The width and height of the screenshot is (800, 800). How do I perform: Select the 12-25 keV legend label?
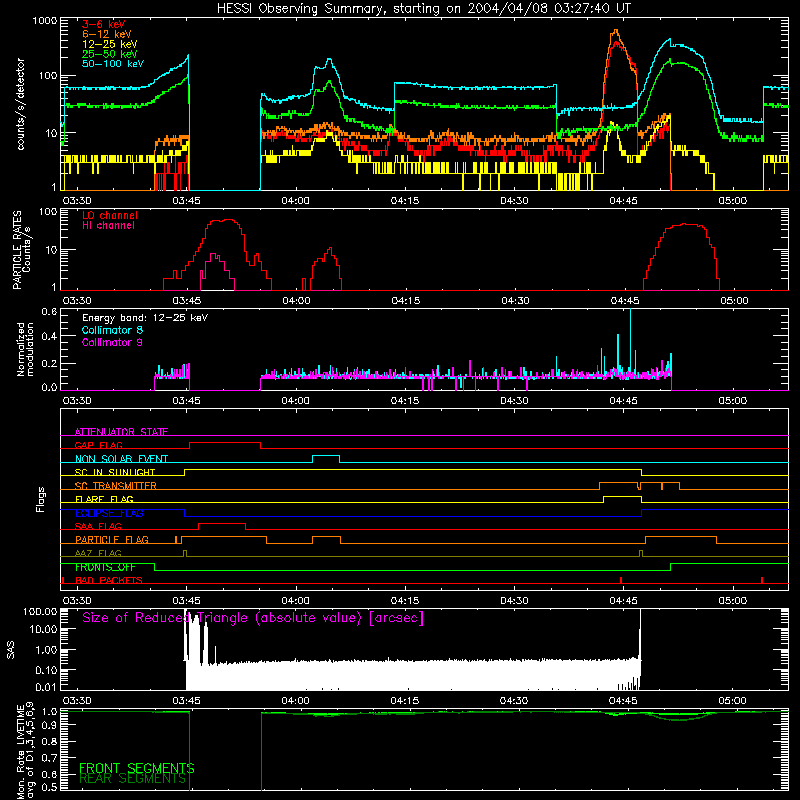110,44
